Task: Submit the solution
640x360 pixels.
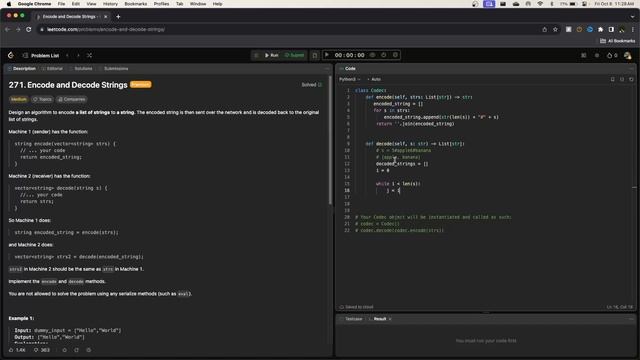Action: (294, 55)
